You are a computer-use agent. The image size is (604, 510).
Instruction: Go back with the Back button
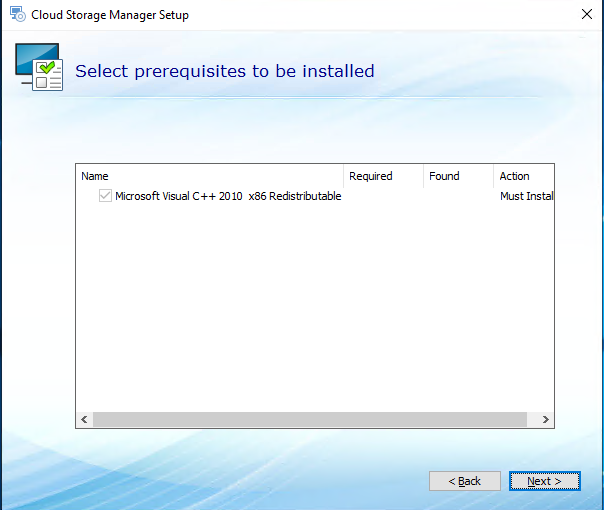[x=465, y=481]
